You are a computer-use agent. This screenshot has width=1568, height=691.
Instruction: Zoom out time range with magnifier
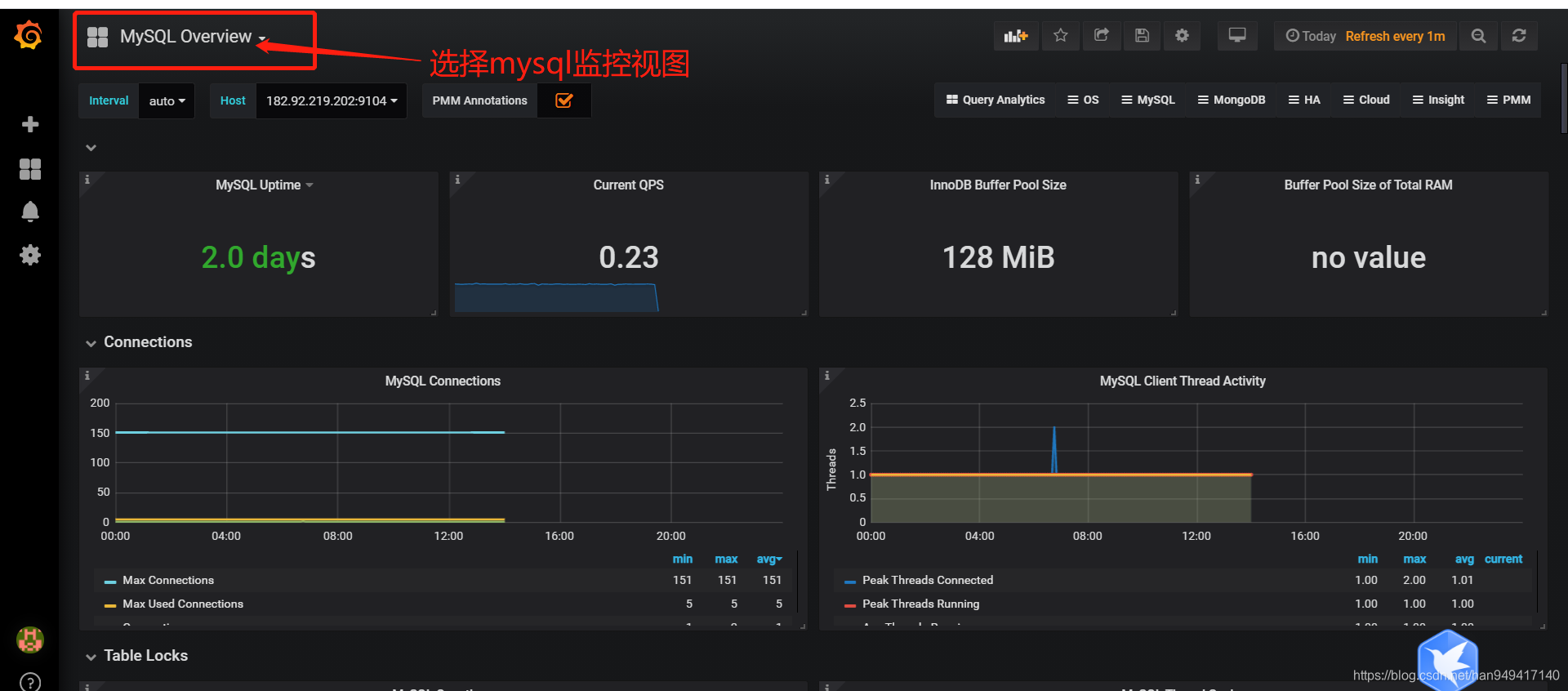pyautogui.click(x=1478, y=36)
